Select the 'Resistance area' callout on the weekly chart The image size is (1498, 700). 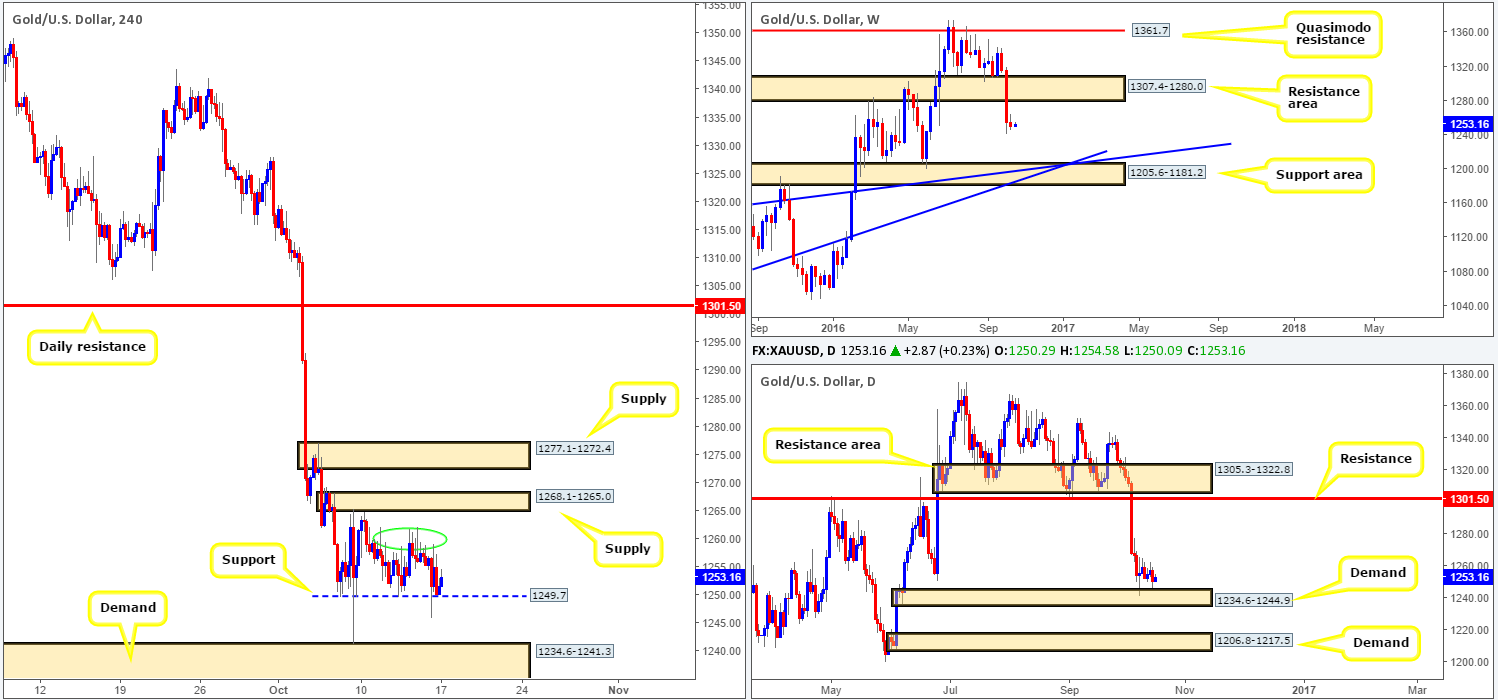coord(1323,98)
